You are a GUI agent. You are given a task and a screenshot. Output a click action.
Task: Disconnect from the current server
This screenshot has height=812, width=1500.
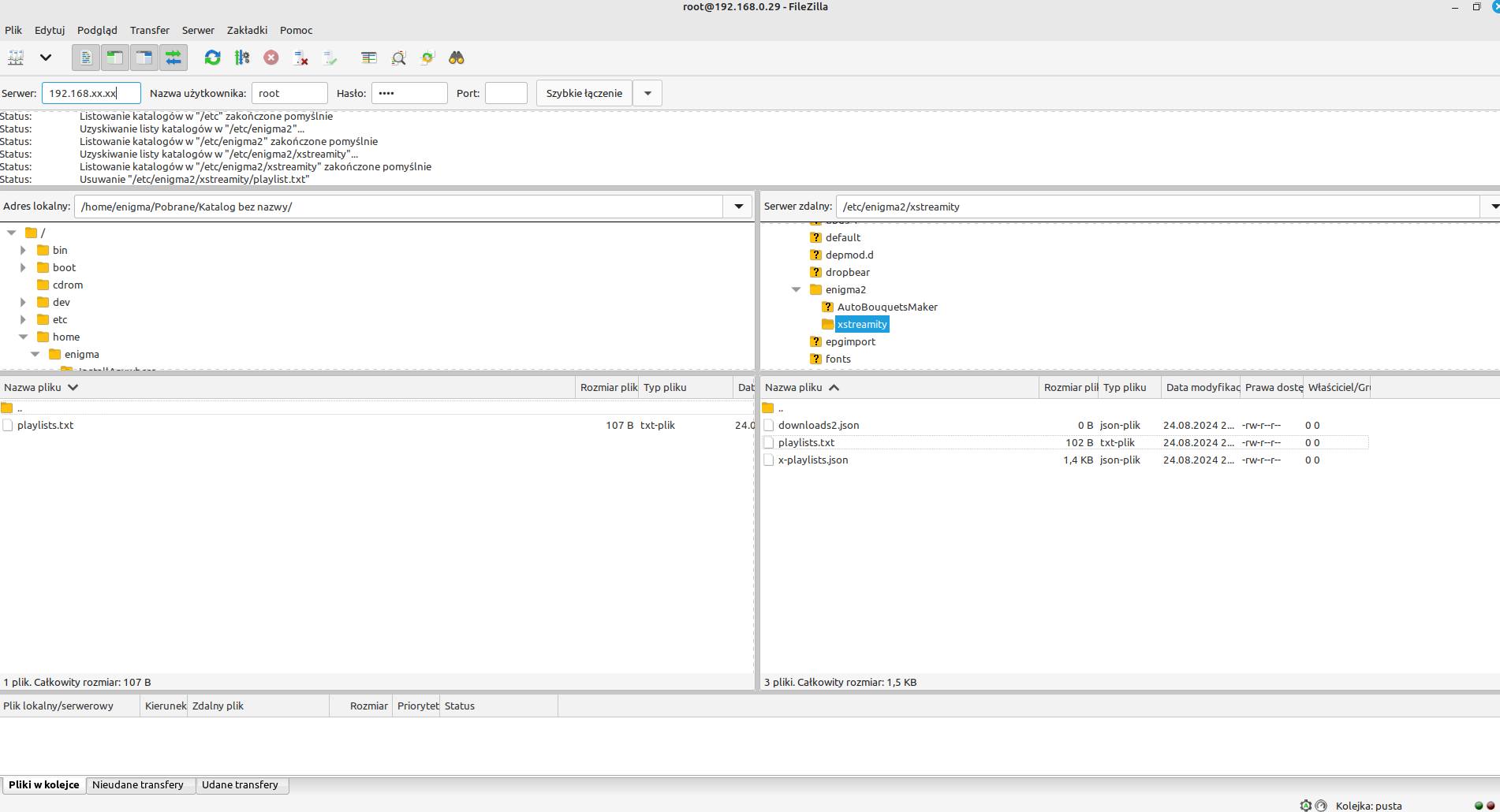300,58
